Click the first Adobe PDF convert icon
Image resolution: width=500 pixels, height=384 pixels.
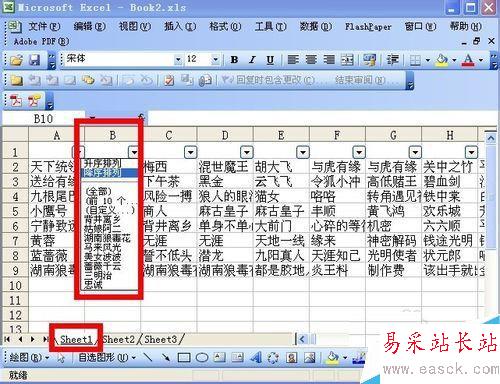click(x=16, y=100)
